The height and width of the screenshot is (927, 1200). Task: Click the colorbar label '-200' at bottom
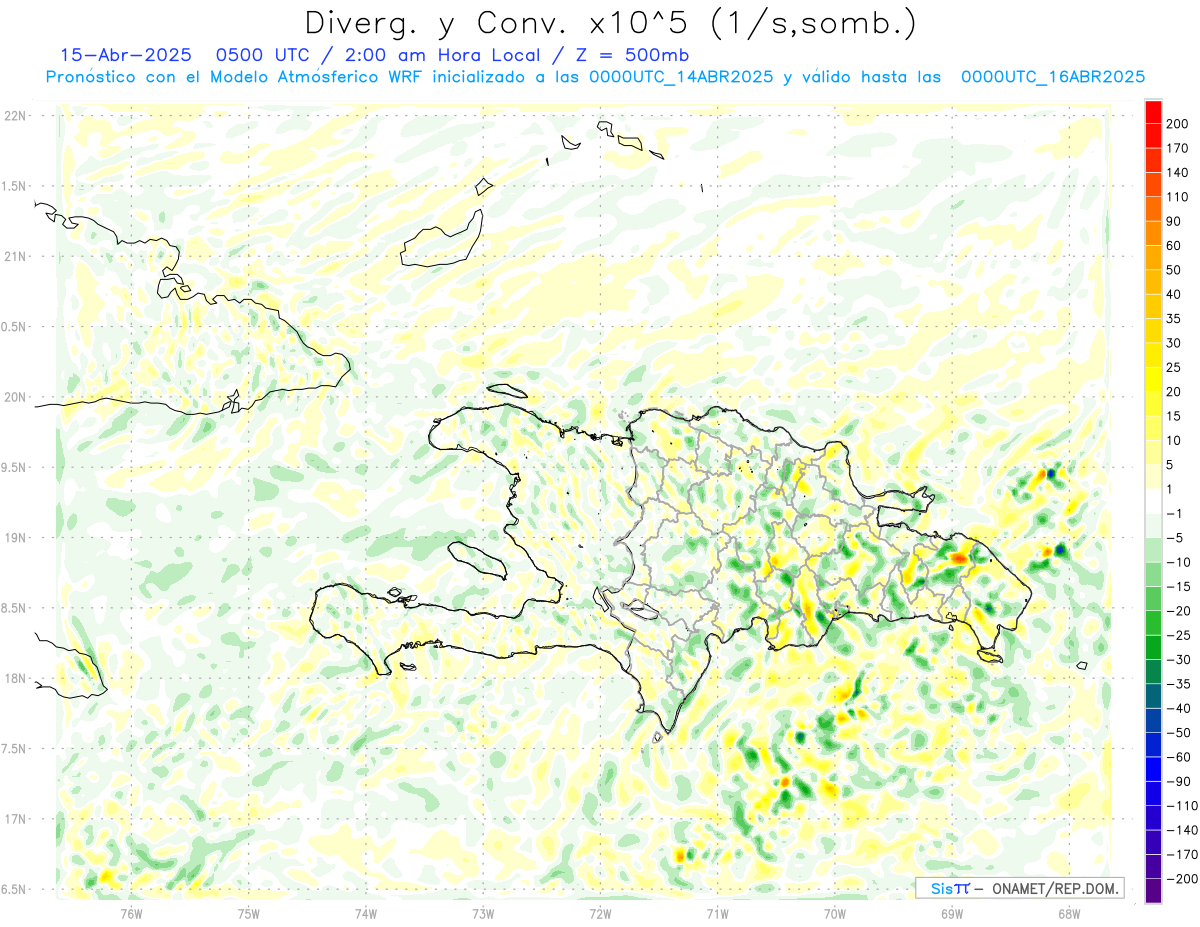click(x=1183, y=879)
